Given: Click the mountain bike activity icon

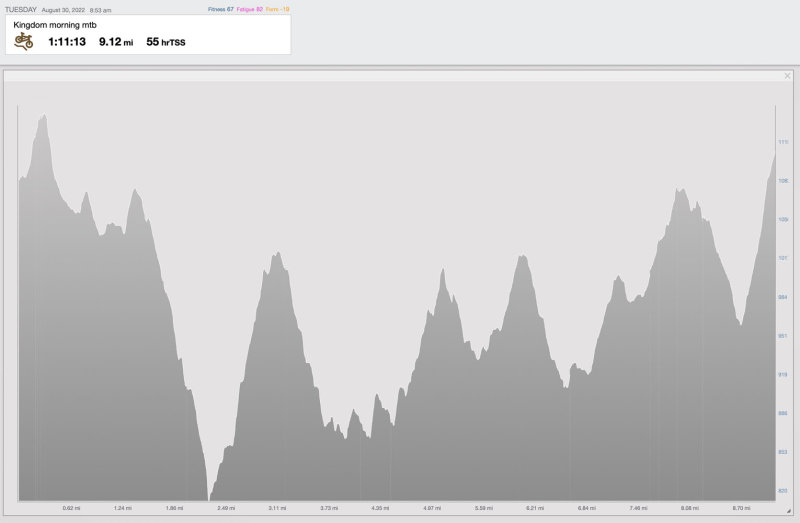Looking at the screenshot, I should coord(23,41).
